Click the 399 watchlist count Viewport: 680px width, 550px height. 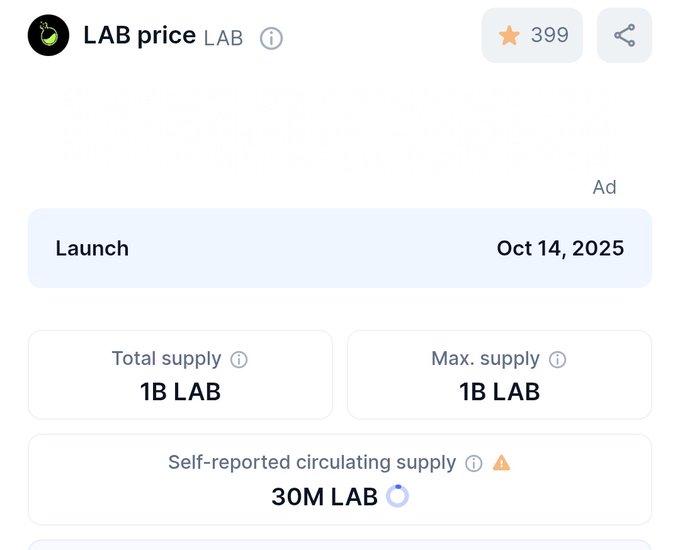[x=549, y=36]
